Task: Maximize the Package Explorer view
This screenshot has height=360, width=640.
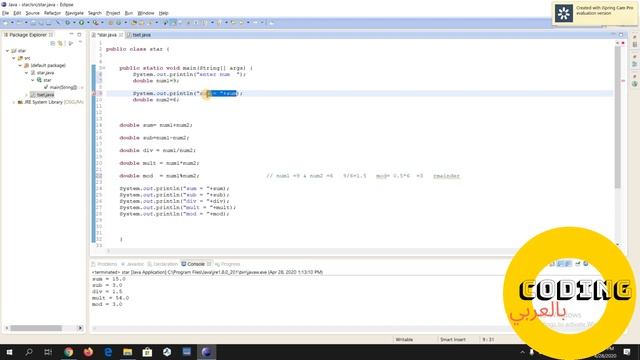Action: click(x=79, y=34)
